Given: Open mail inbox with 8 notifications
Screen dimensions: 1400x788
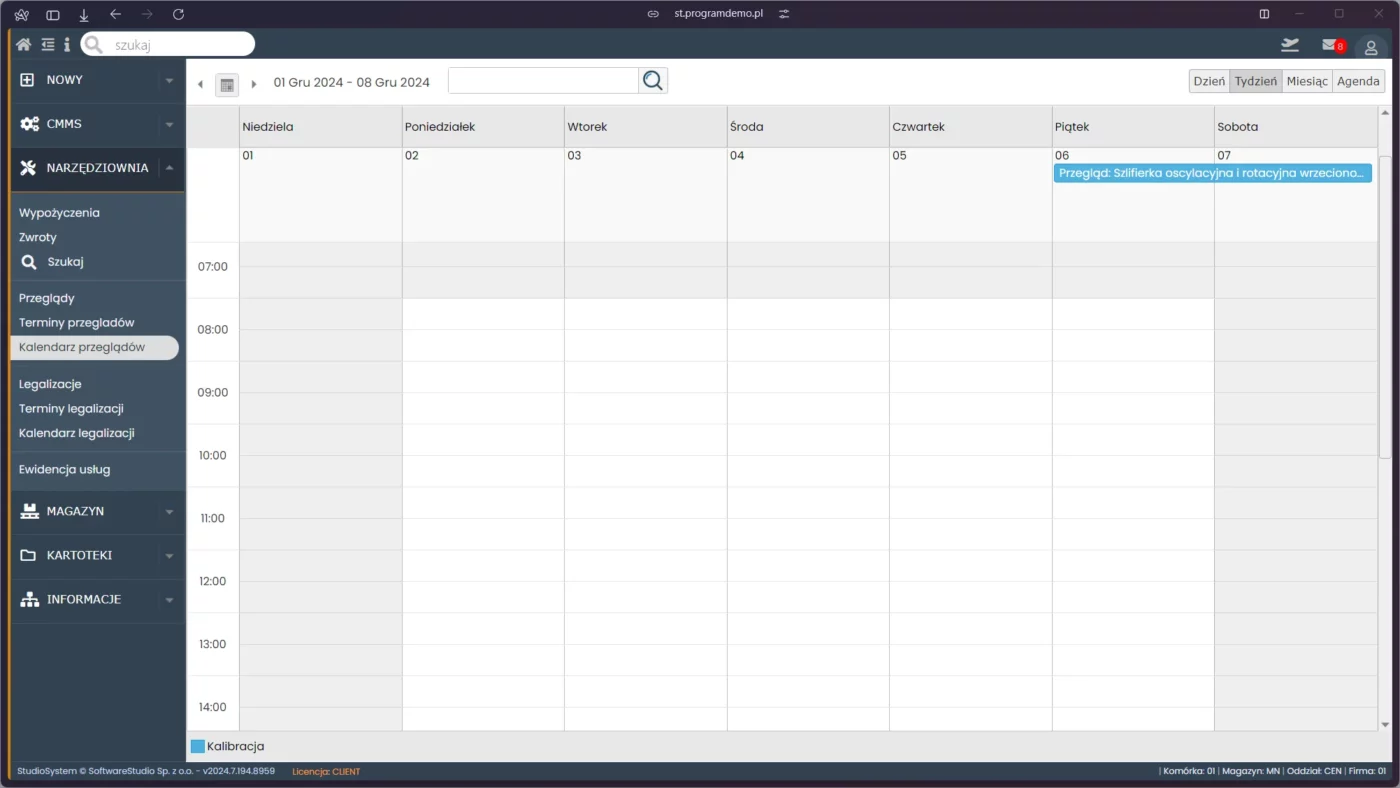Looking at the screenshot, I should [x=1331, y=45].
